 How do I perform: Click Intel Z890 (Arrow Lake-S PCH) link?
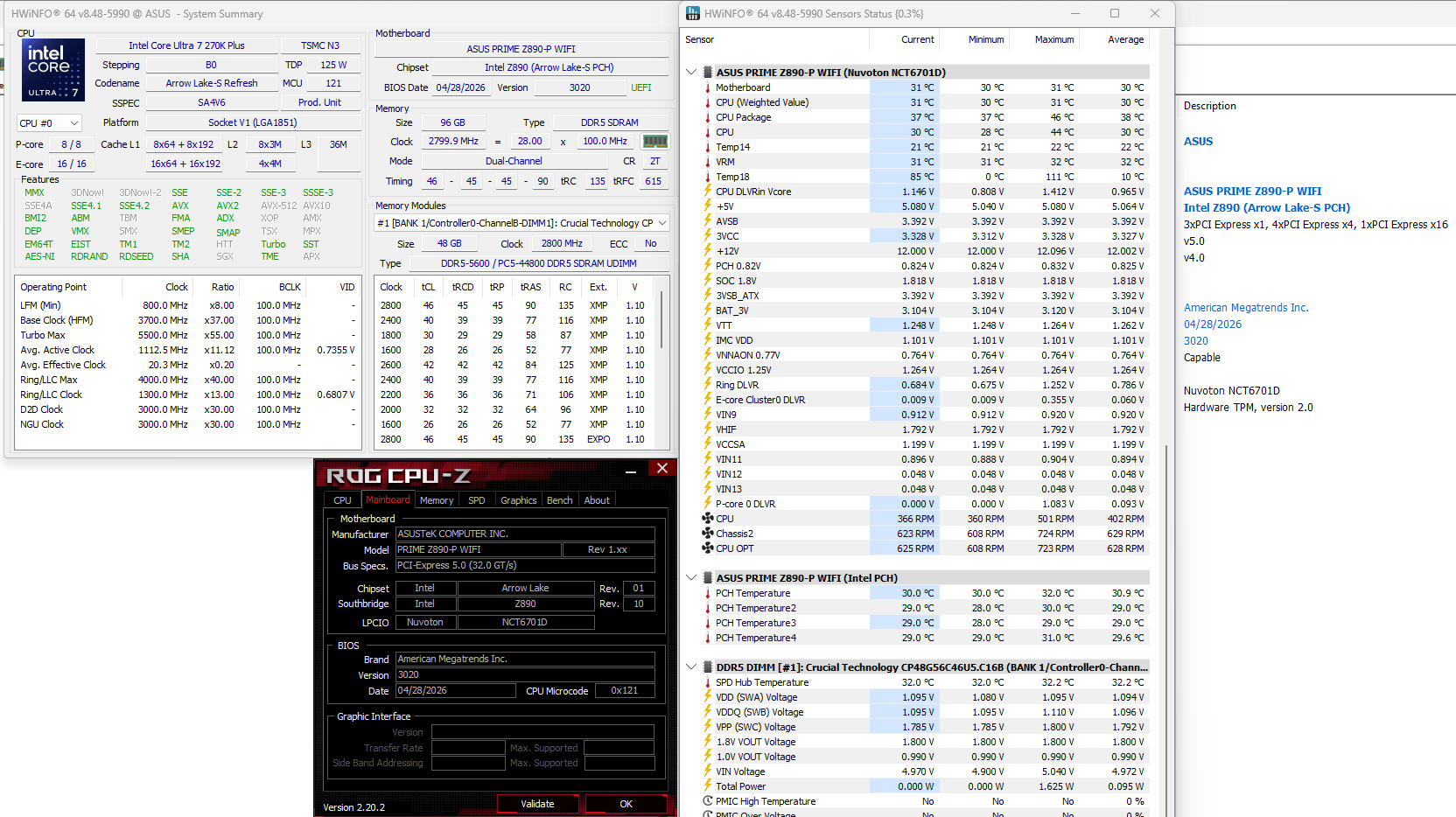pos(1267,208)
